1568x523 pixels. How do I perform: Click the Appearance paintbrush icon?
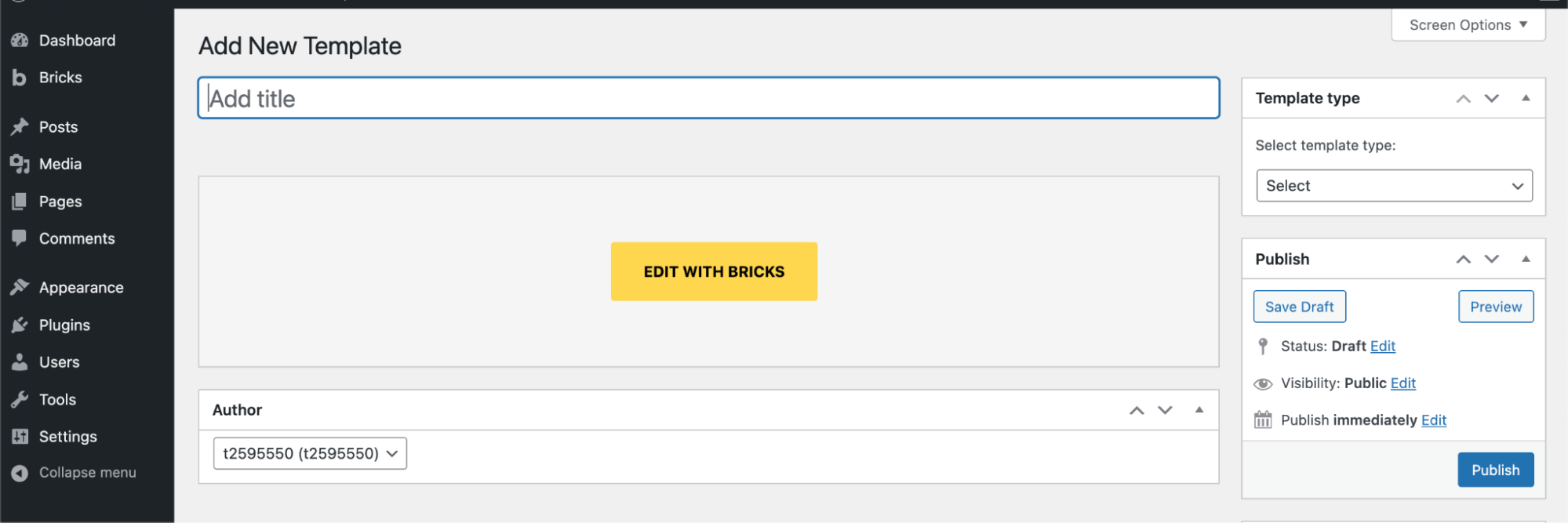click(x=20, y=288)
